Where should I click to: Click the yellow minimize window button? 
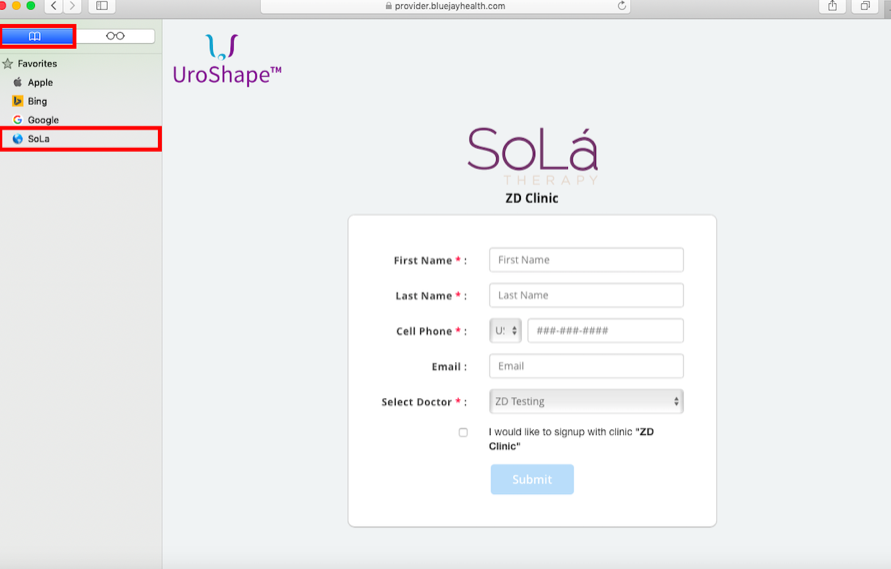click(16, 5)
